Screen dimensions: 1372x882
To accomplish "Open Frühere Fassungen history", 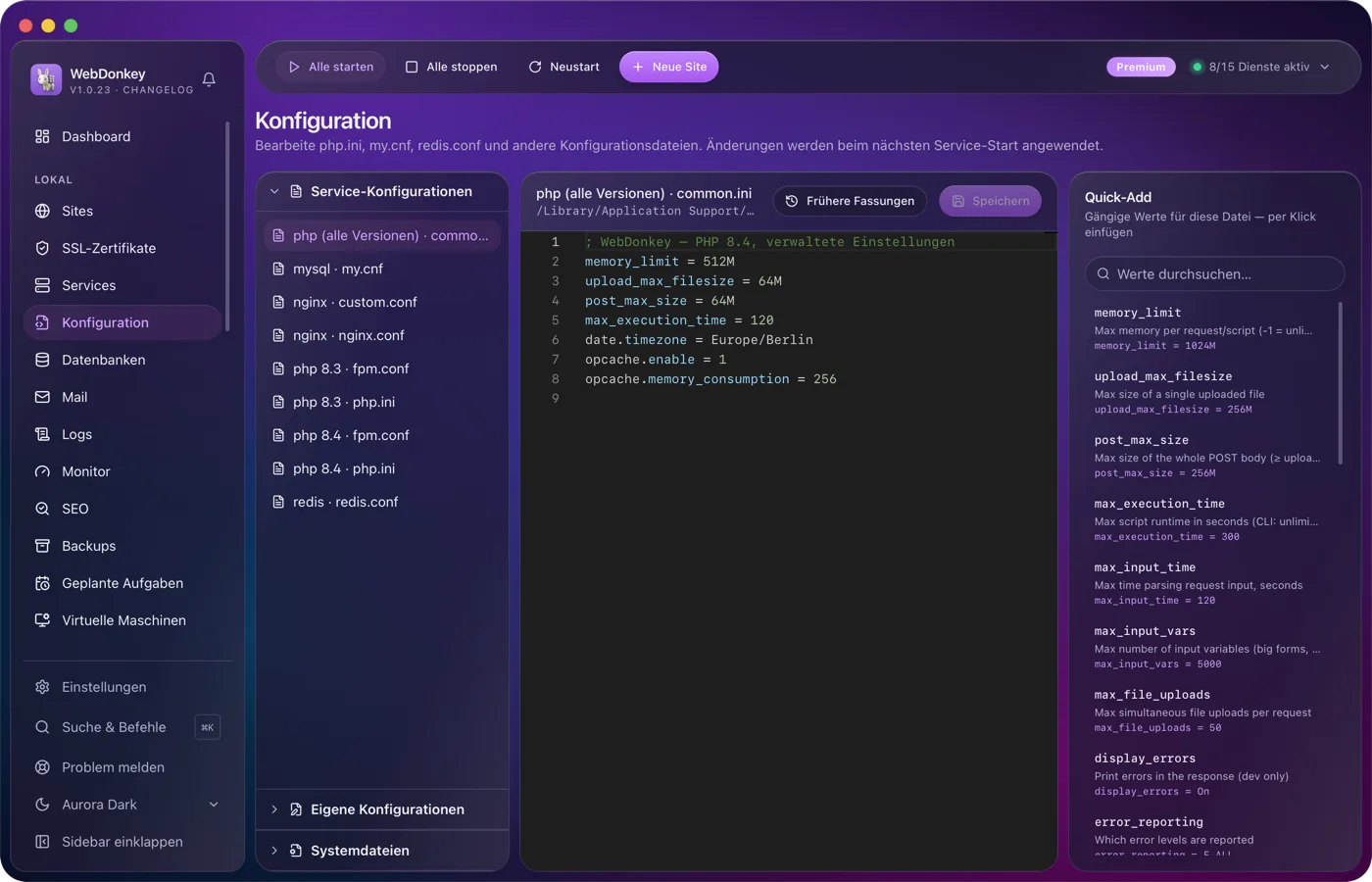I will click(850, 201).
